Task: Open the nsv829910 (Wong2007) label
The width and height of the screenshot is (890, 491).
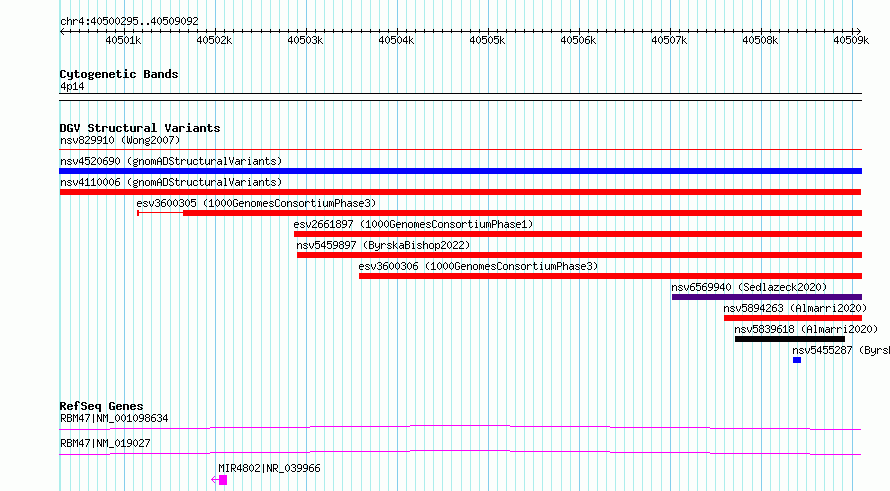Action: tap(120, 140)
